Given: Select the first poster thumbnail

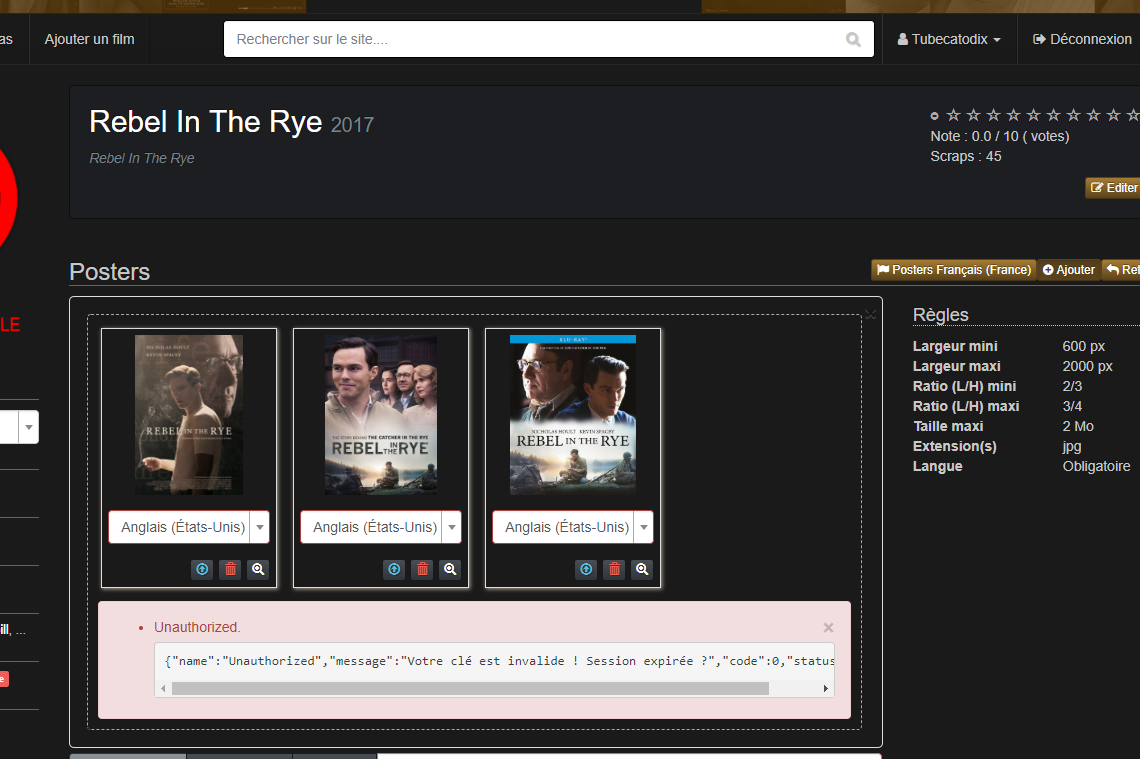Looking at the screenshot, I should coord(189,414).
